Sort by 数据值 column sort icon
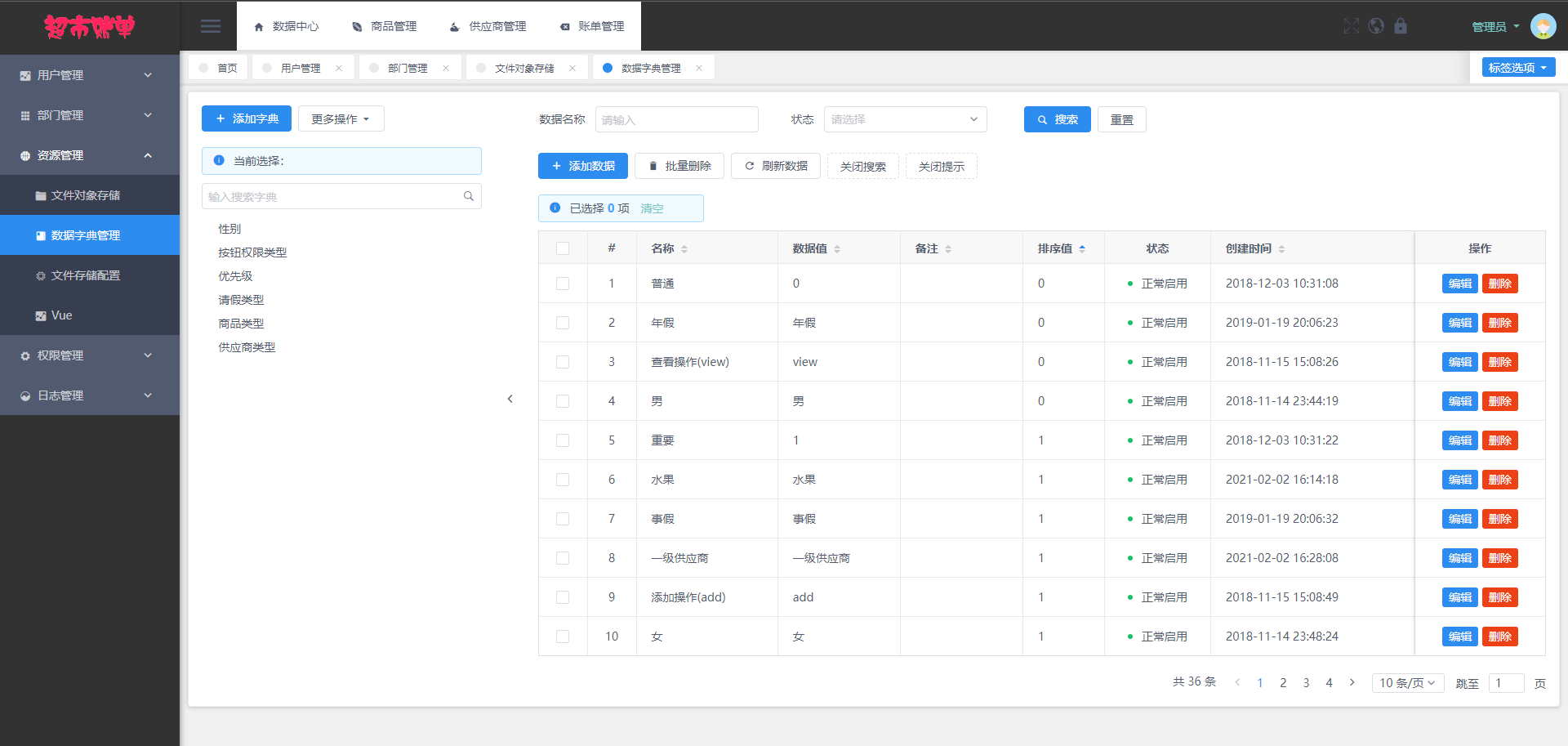 pyautogui.click(x=837, y=249)
